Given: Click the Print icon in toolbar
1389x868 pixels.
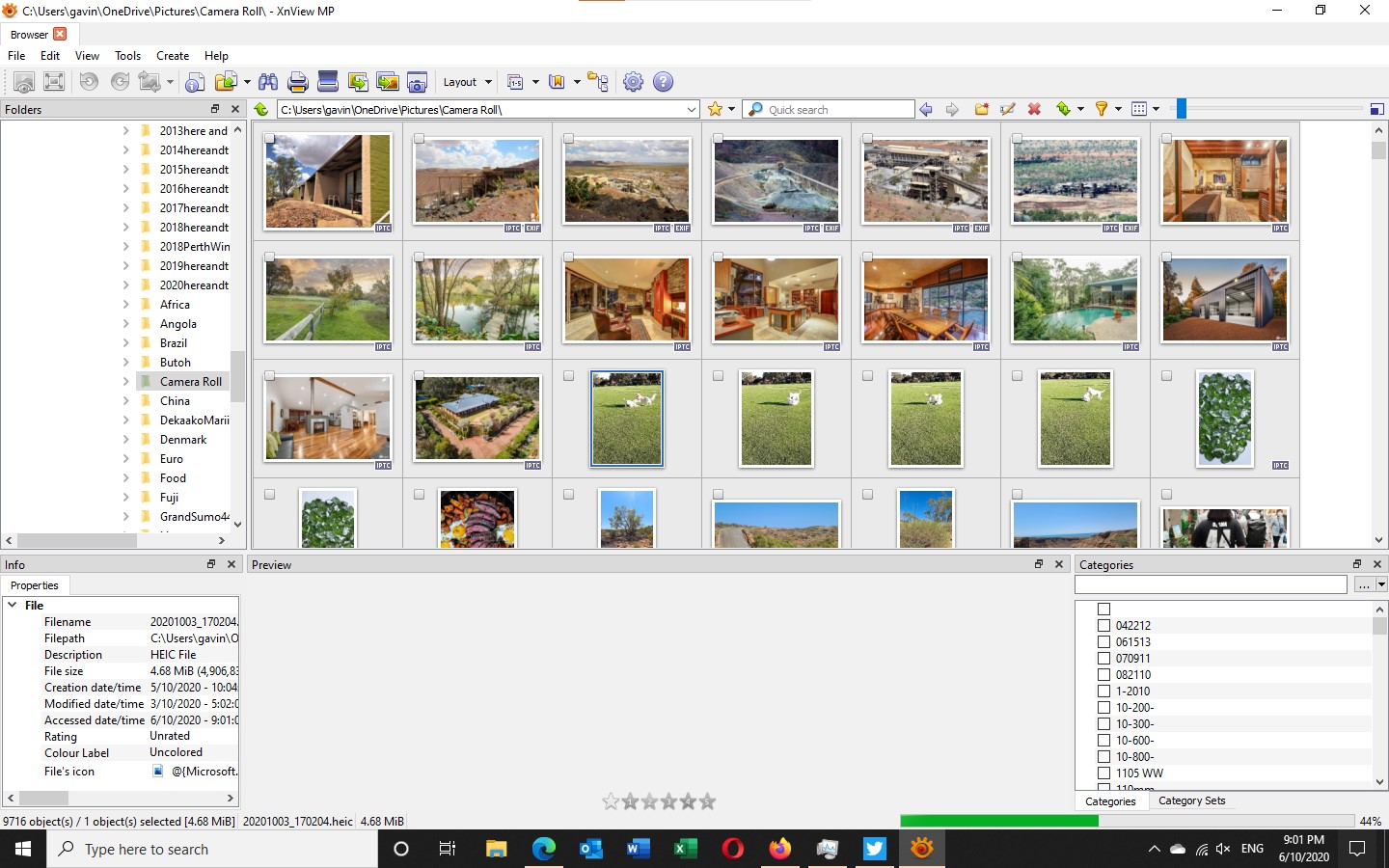Looking at the screenshot, I should click(298, 82).
